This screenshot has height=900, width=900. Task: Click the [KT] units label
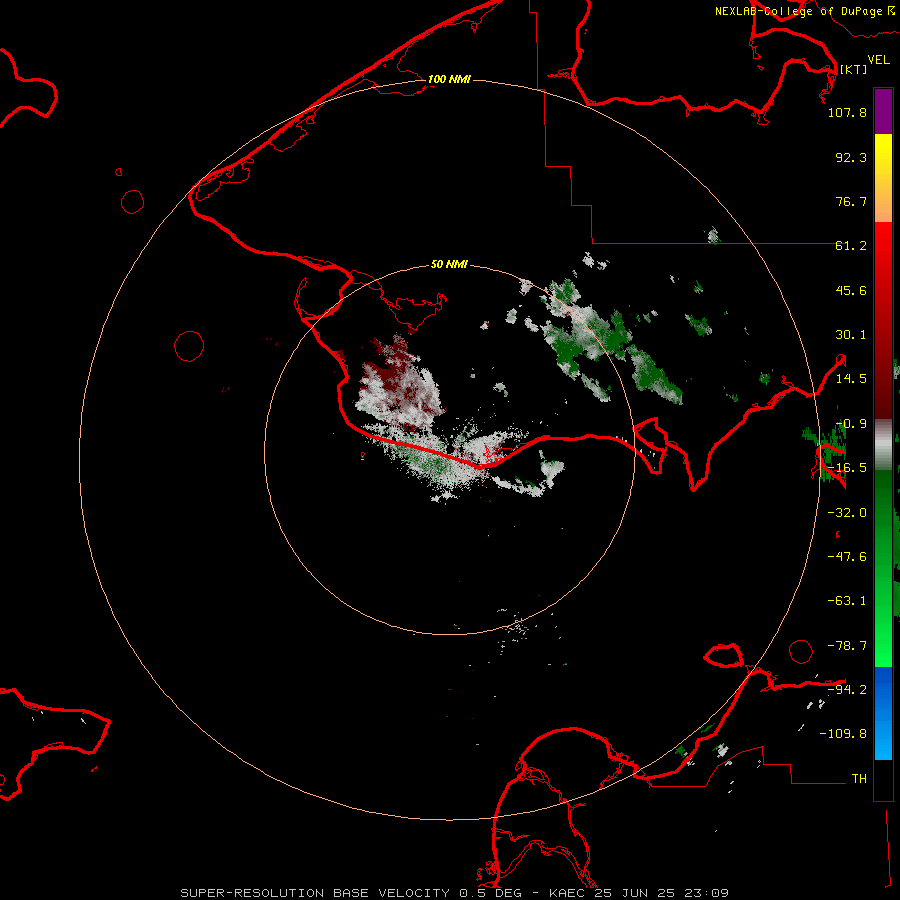click(x=854, y=69)
